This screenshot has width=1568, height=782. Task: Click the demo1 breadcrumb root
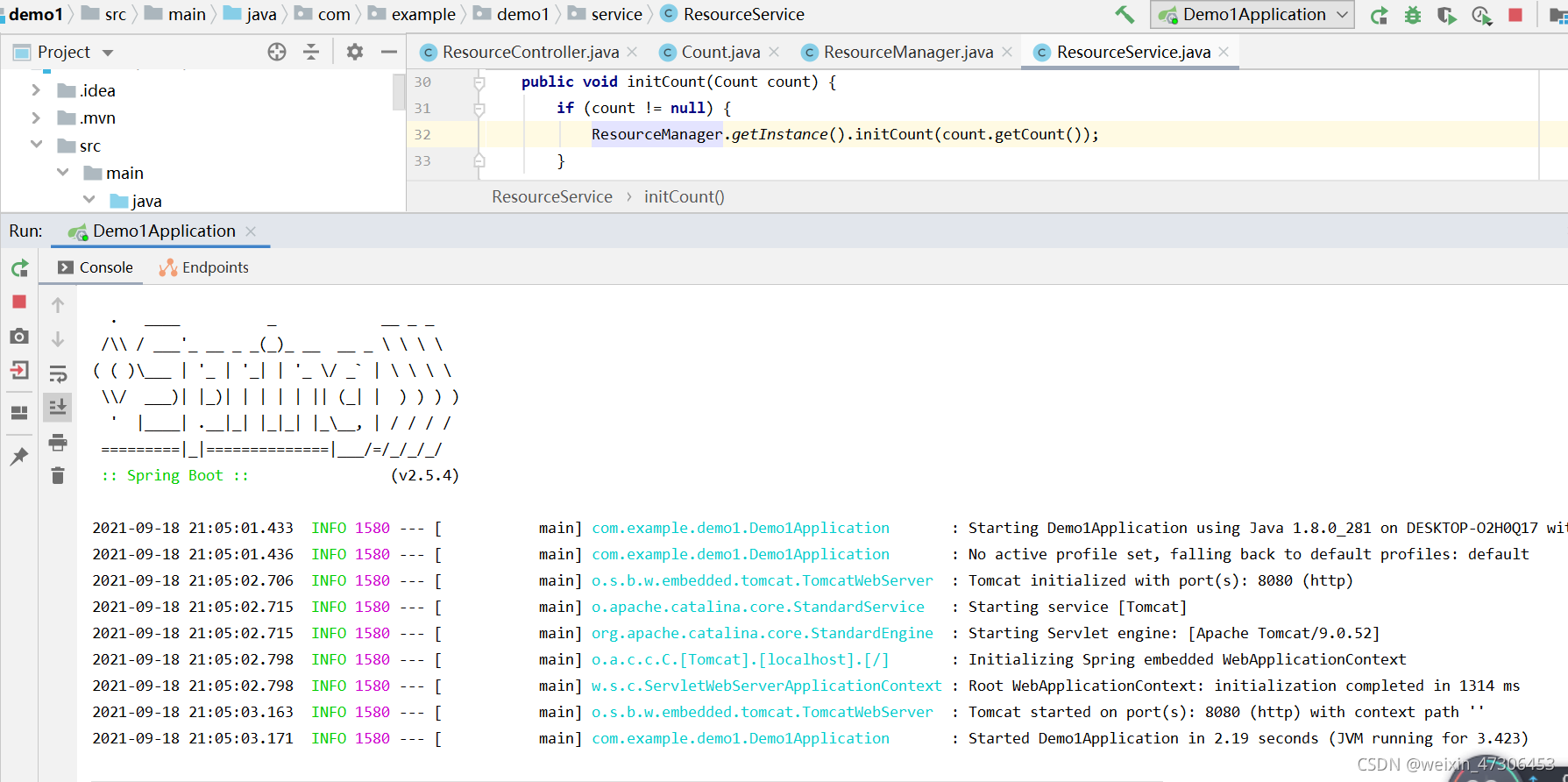click(36, 14)
